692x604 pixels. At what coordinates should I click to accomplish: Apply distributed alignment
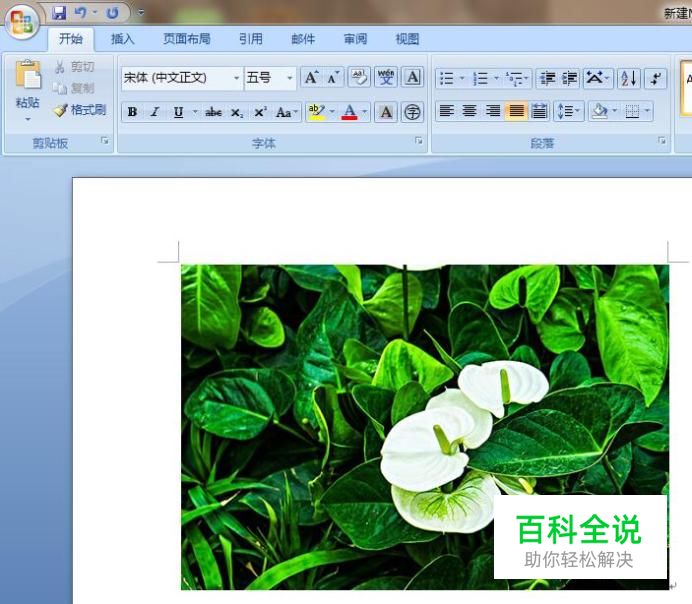click(539, 111)
